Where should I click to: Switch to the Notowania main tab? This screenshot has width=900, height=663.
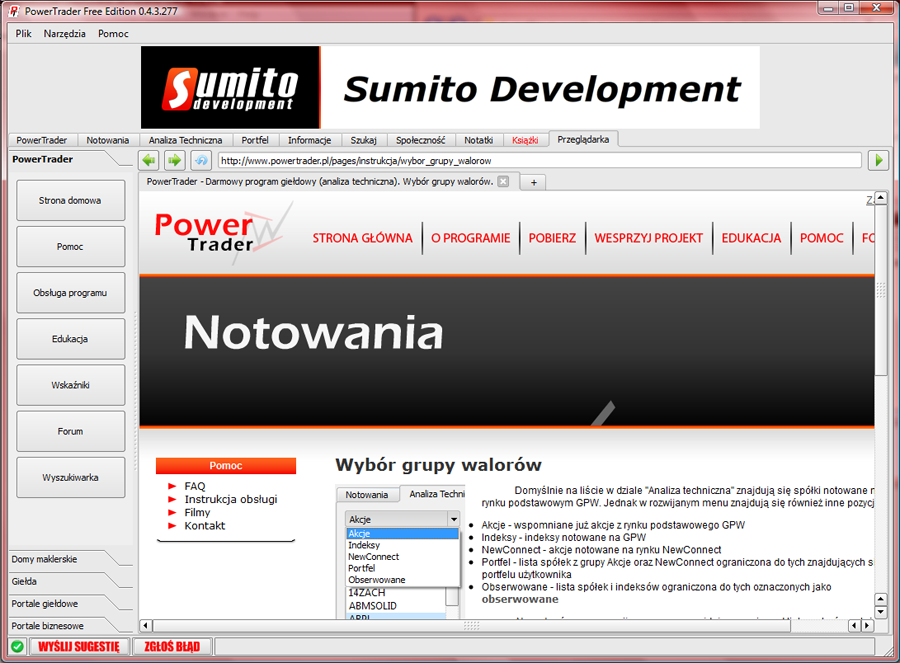pos(107,140)
